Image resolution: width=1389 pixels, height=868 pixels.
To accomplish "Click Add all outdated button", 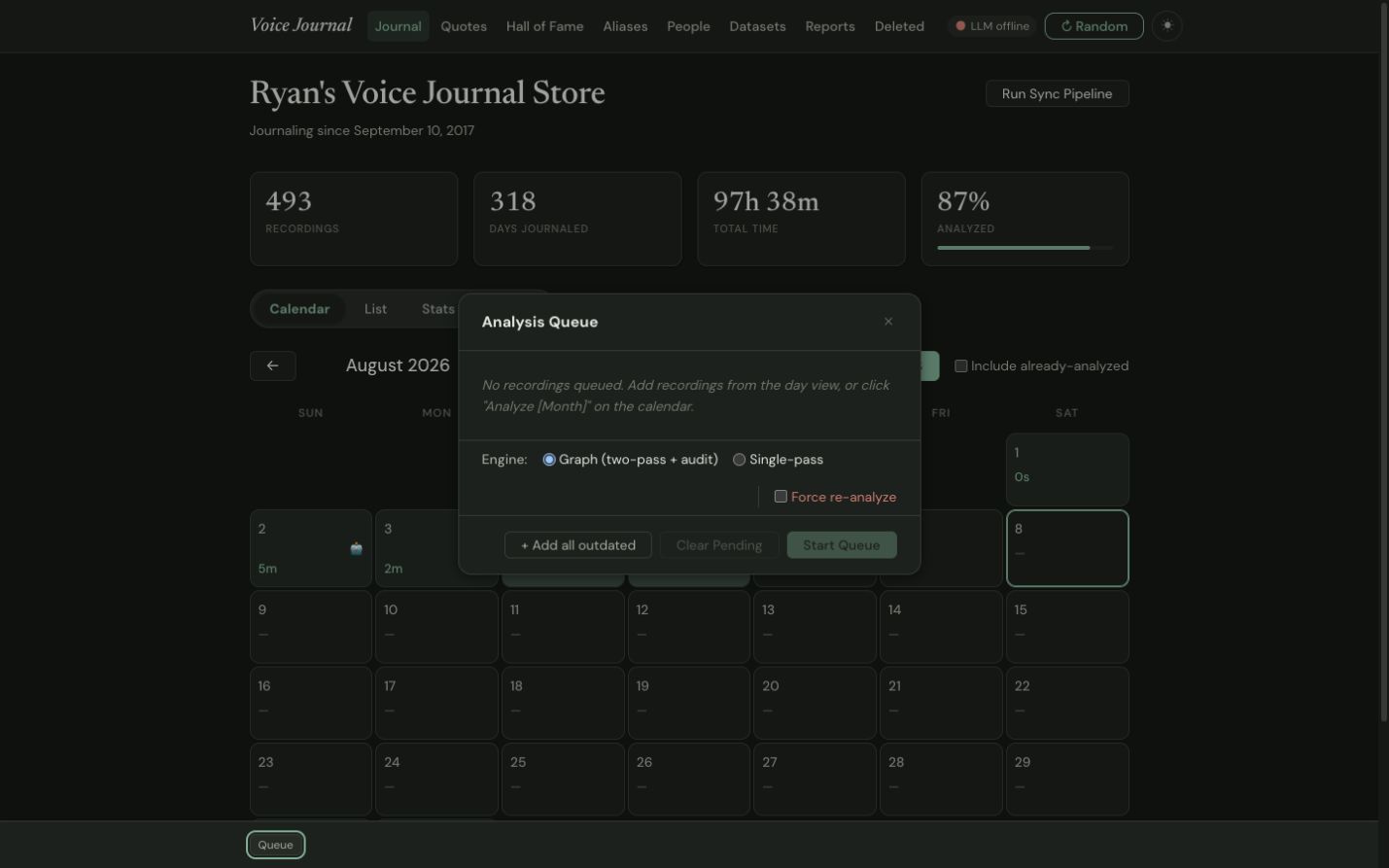I will point(578,545).
